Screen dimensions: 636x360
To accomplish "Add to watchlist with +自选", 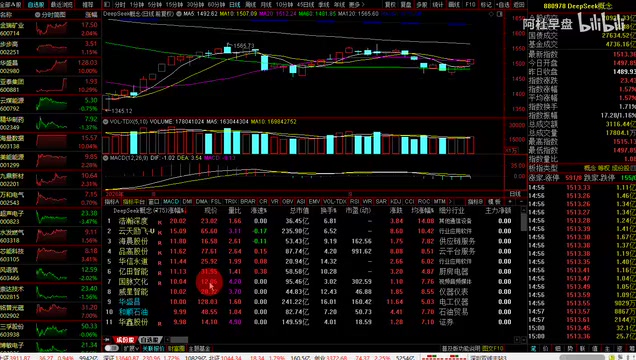I will pyautogui.click(x=502, y=4).
